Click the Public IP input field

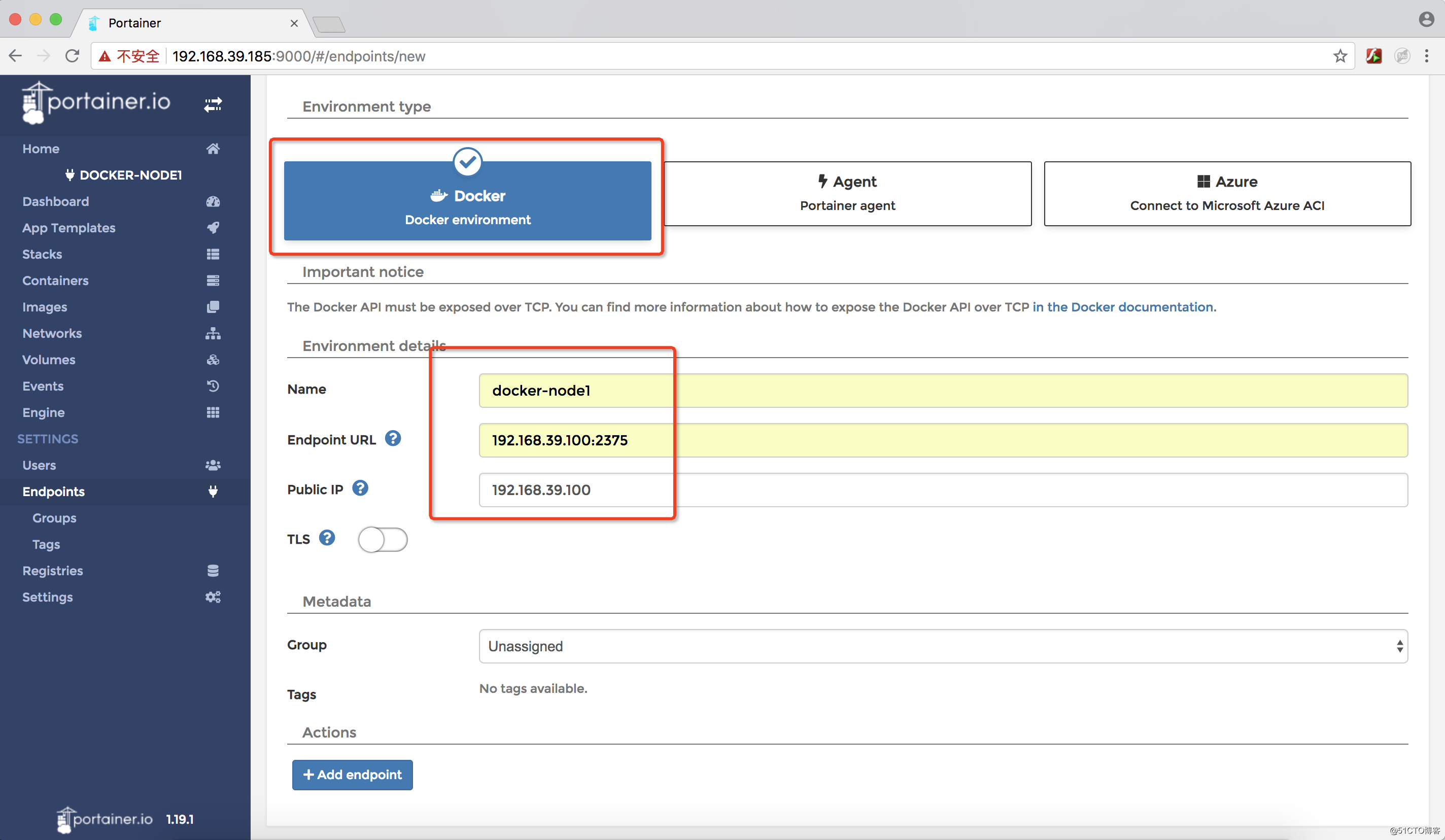tap(943, 489)
